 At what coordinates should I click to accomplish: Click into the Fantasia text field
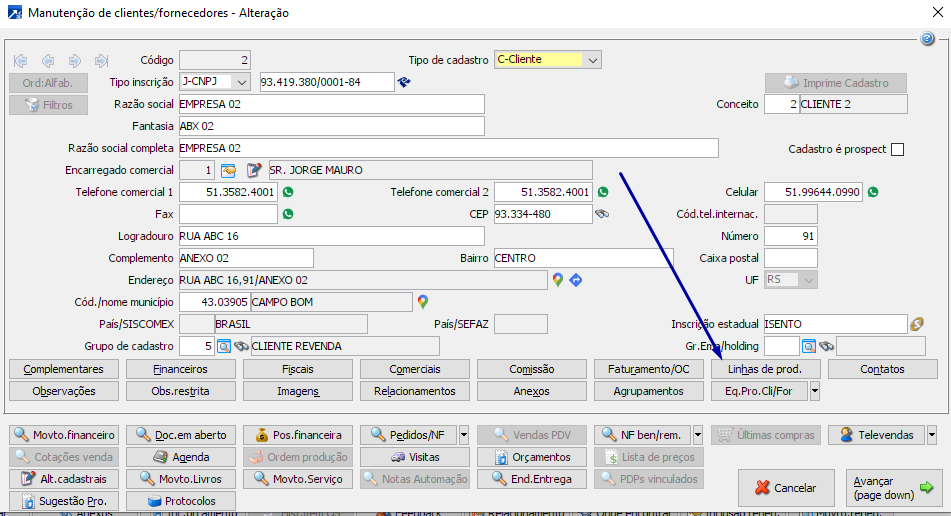(x=330, y=126)
